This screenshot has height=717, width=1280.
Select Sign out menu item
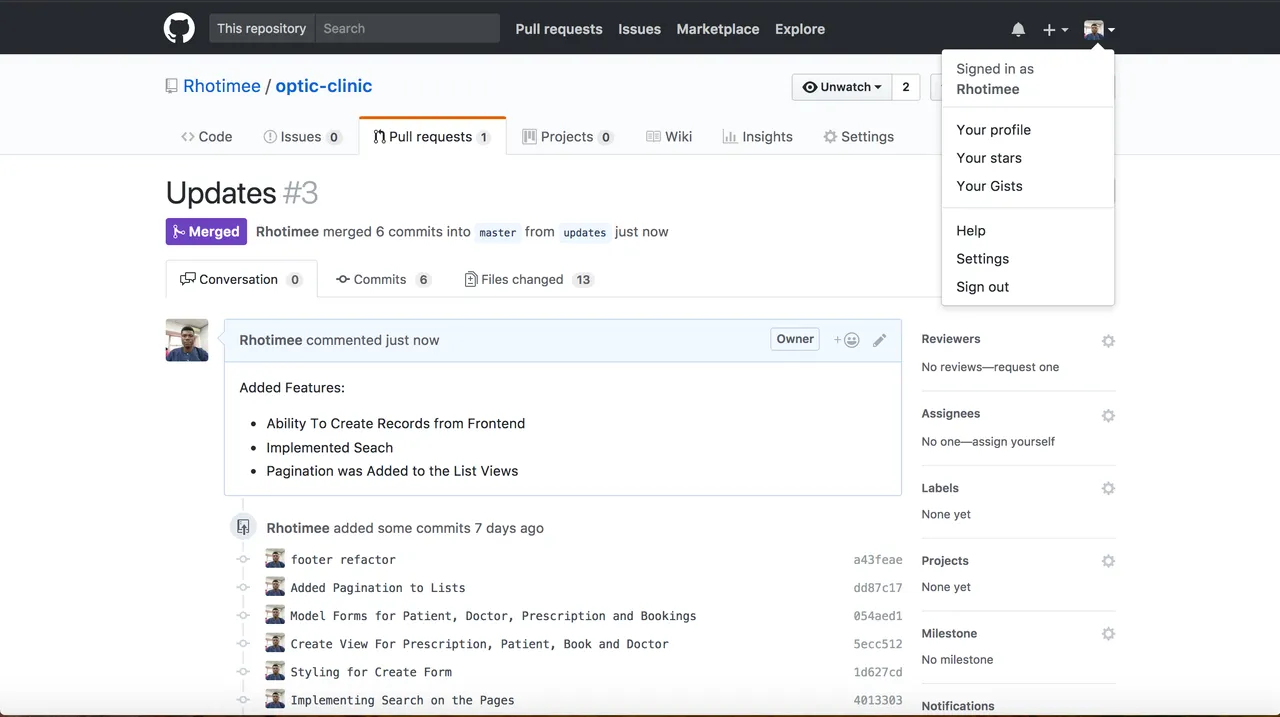pos(1028,286)
